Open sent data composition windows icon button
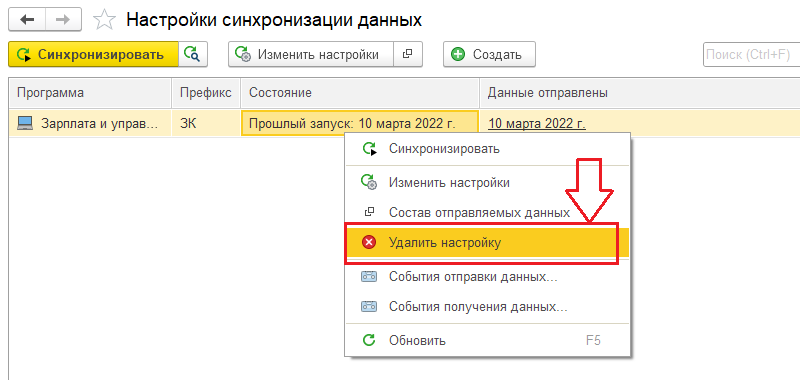The image size is (800, 380). 408,55
